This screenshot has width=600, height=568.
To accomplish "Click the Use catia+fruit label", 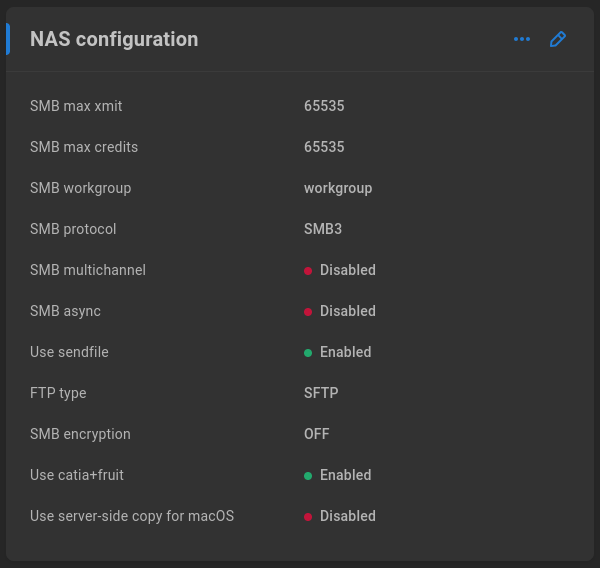I will [x=77, y=475].
